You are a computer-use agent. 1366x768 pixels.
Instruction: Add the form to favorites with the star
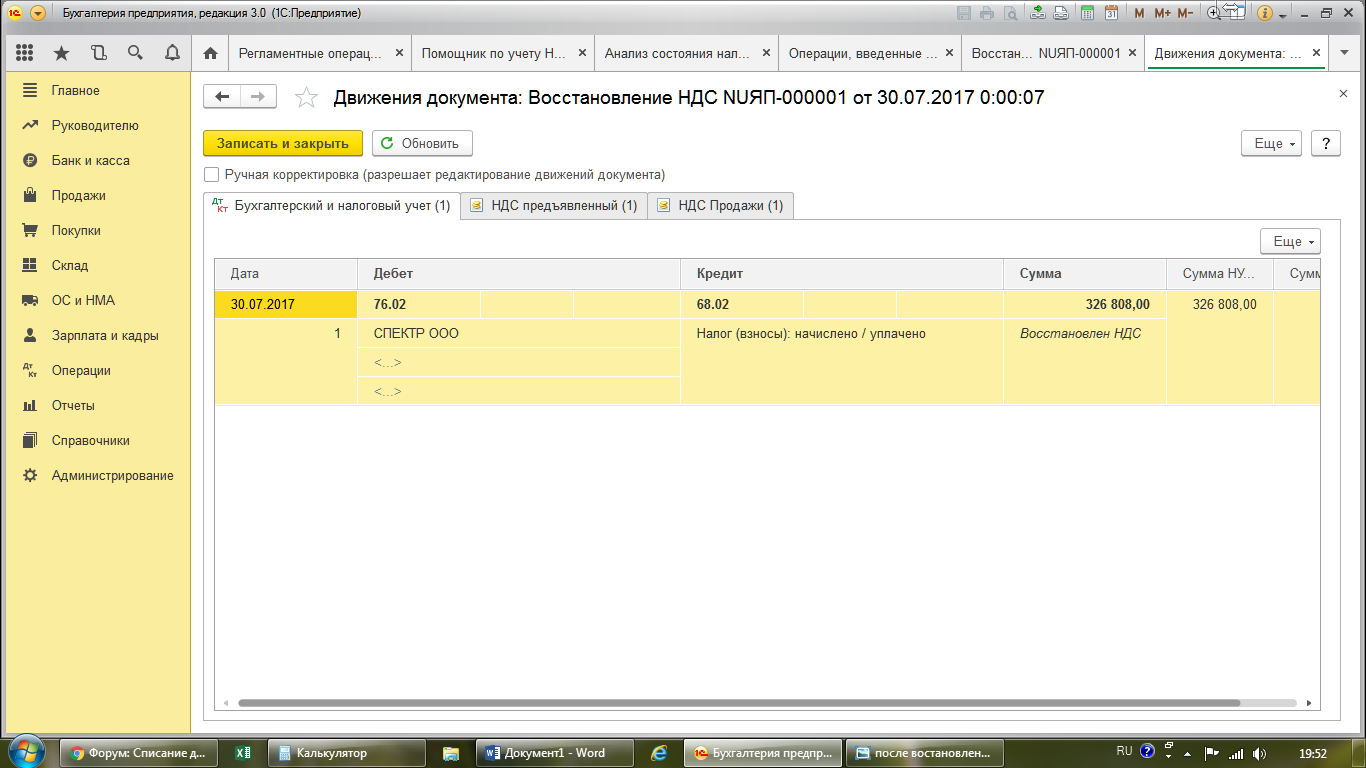(306, 97)
